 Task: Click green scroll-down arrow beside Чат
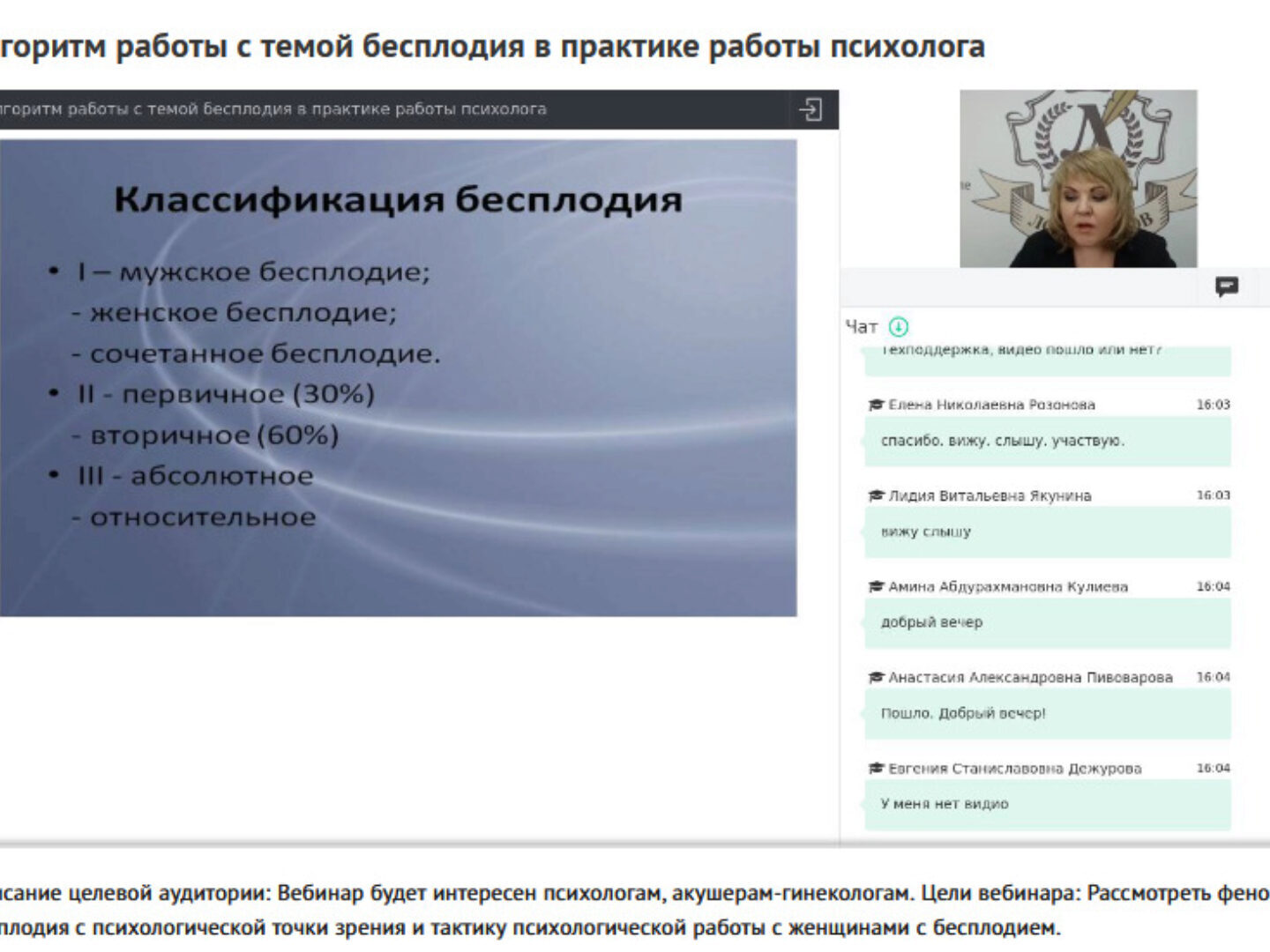pyautogui.click(x=898, y=327)
